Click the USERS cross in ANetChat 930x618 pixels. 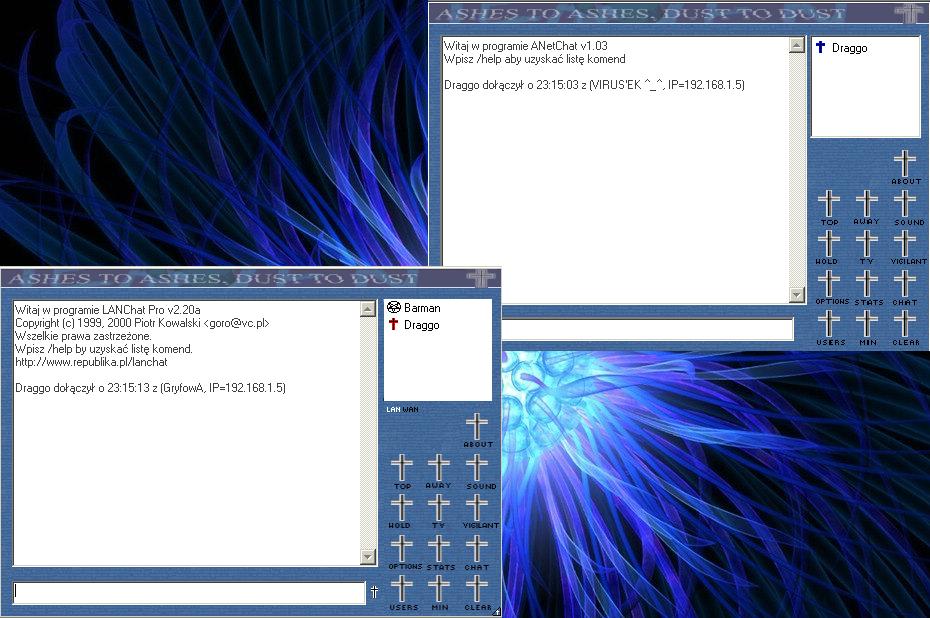tap(829, 324)
